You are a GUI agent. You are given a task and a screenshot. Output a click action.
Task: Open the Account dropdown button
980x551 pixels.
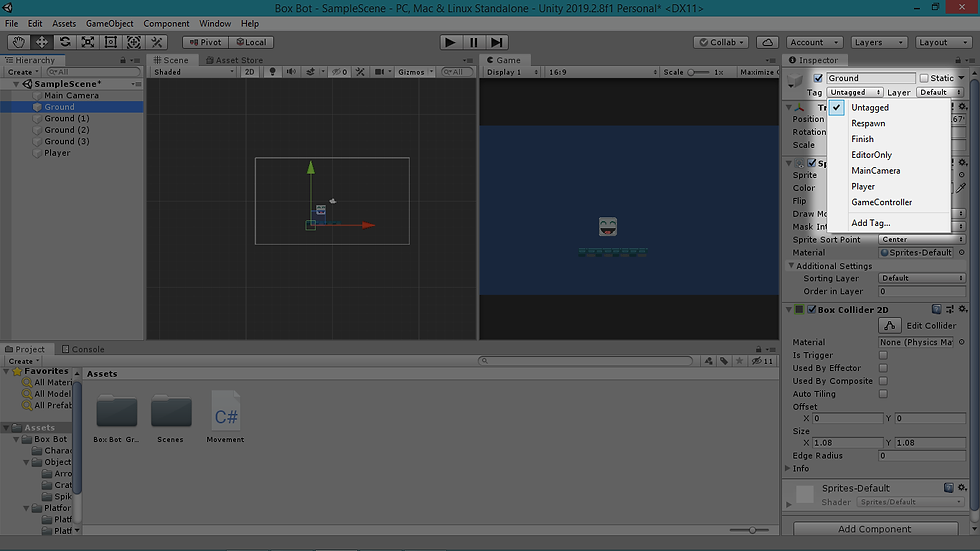coord(814,42)
